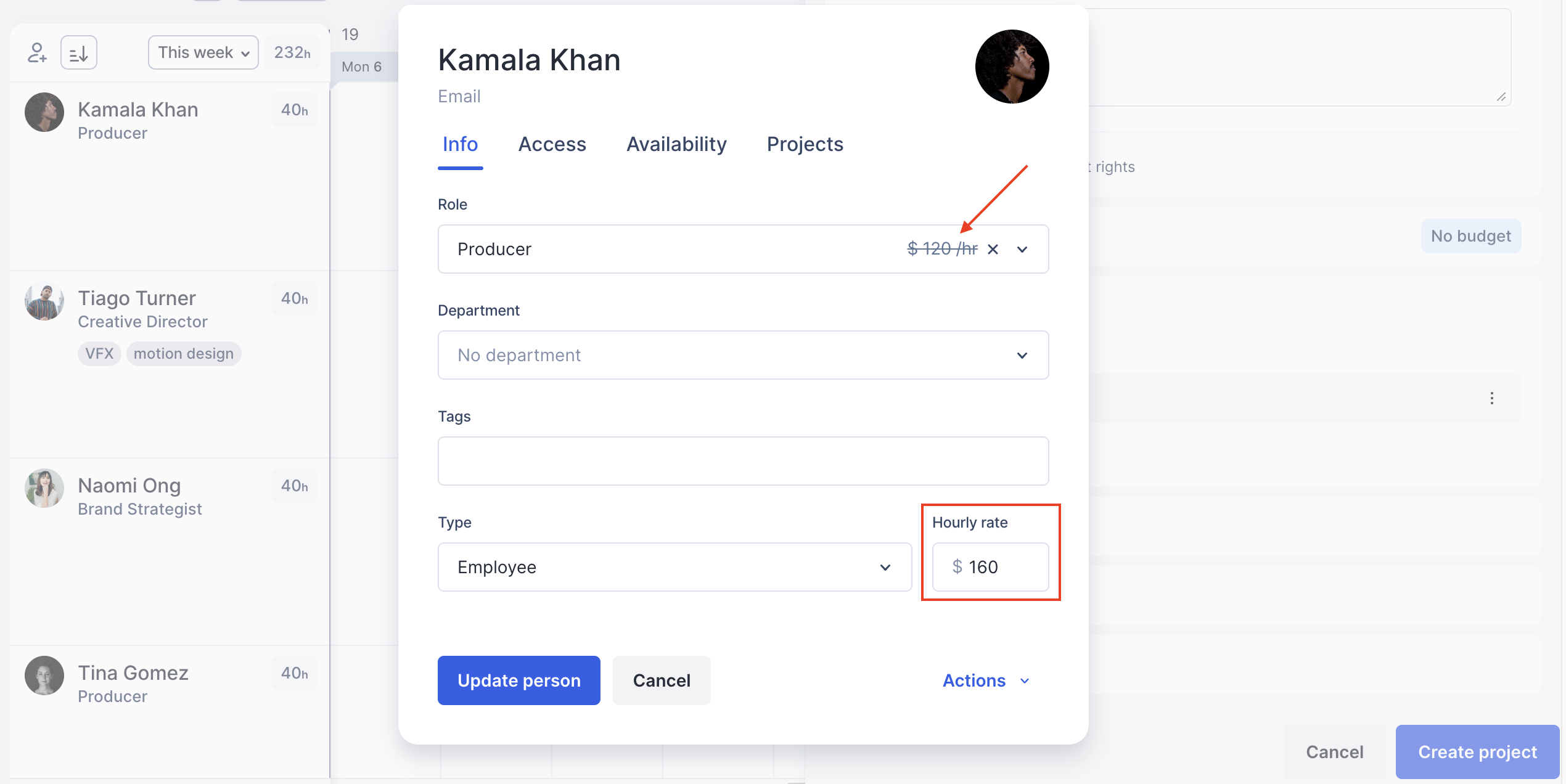Switch to the Access tab
The image size is (1566, 784).
tap(552, 144)
